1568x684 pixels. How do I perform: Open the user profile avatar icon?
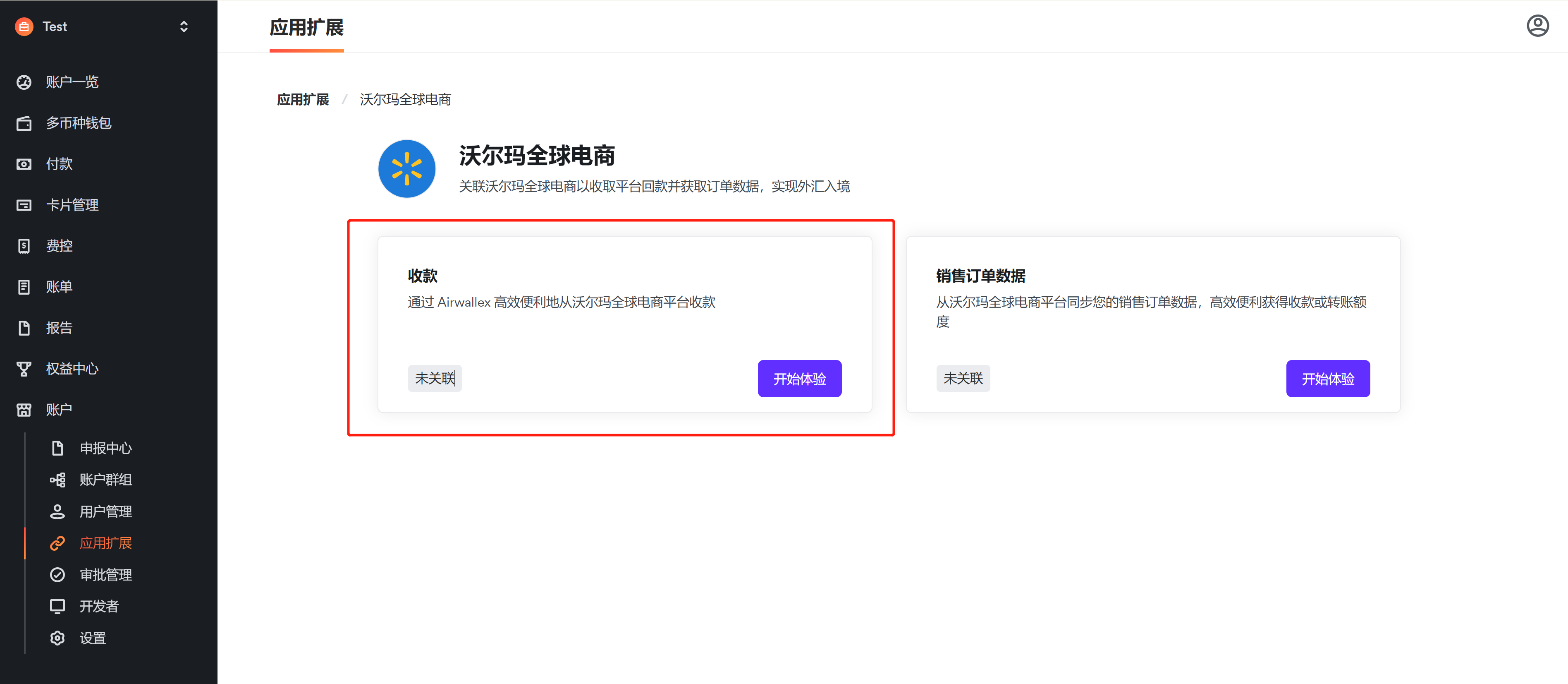click(x=1537, y=26)
